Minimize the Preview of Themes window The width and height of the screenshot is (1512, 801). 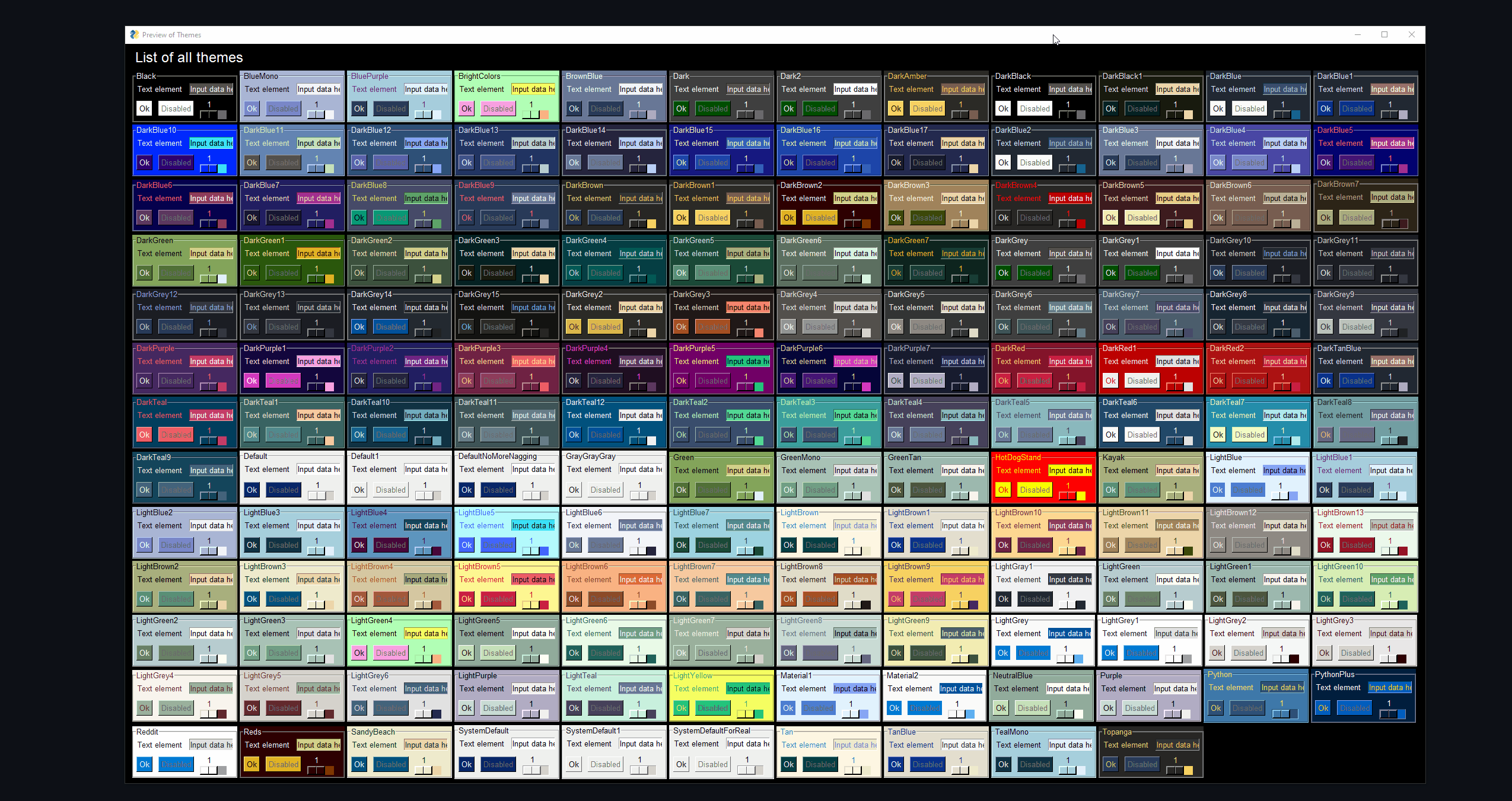[1357, 35]
